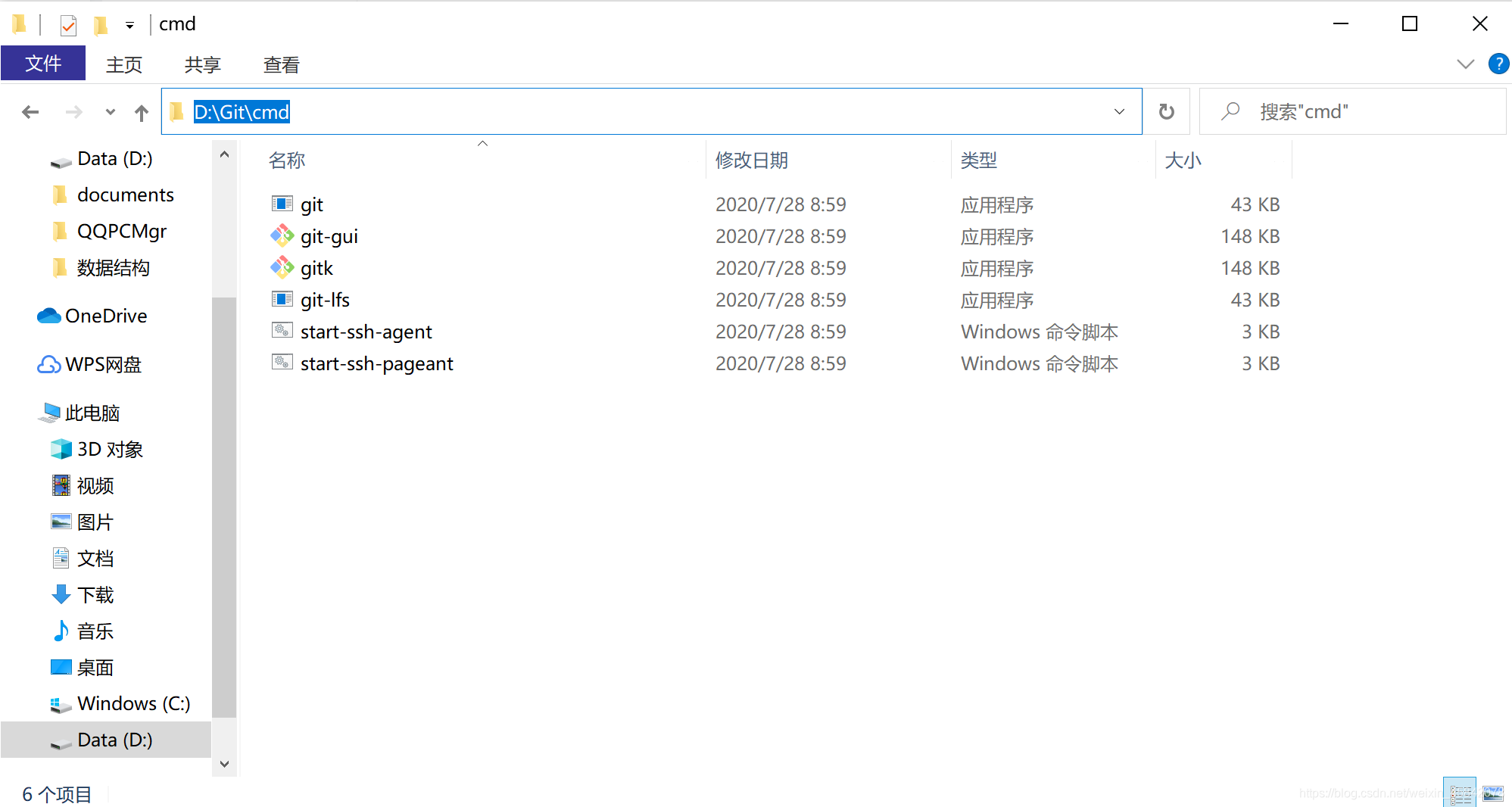Select the start-ssh-agent script icon
The image size is (1512, 807).
[282, 331]
